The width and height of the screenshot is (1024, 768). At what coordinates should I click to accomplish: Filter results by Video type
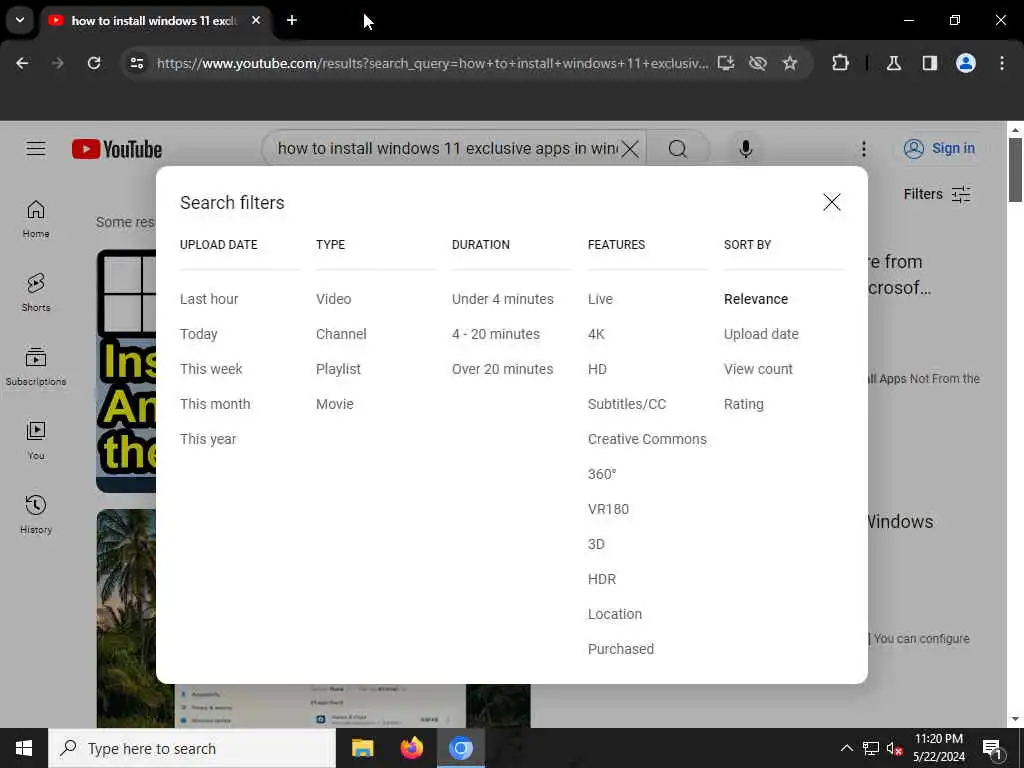coord(334,299)
